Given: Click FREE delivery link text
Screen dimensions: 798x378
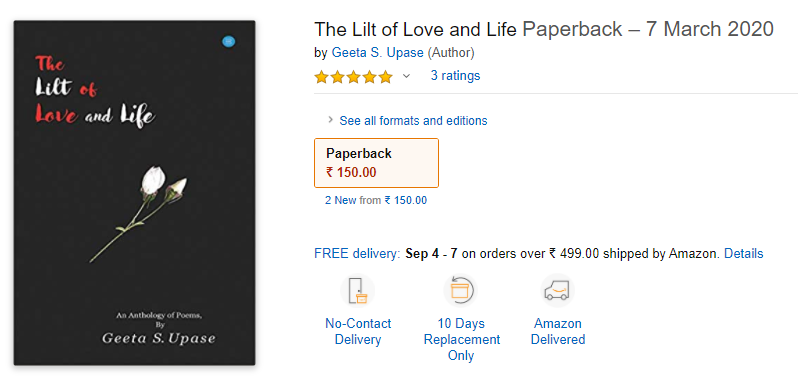Looking at the screenshot, I should coord(357,253).
